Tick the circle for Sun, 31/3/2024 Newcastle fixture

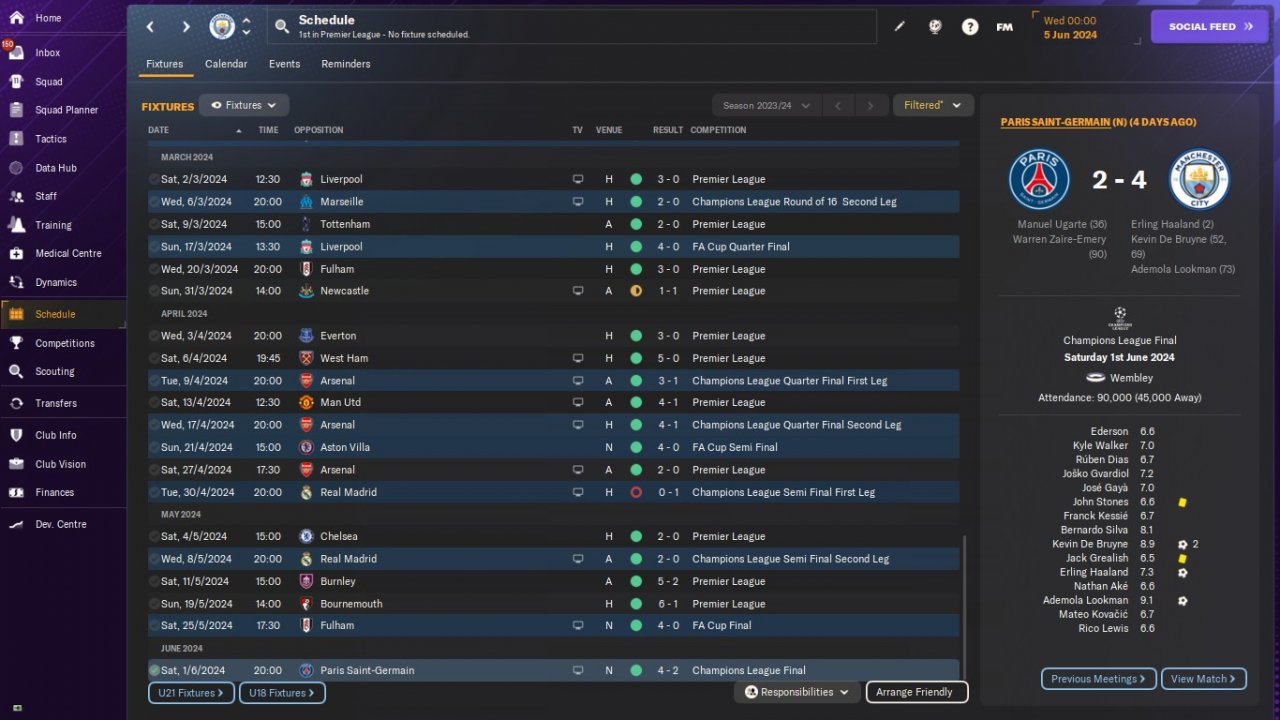[154, 291]
